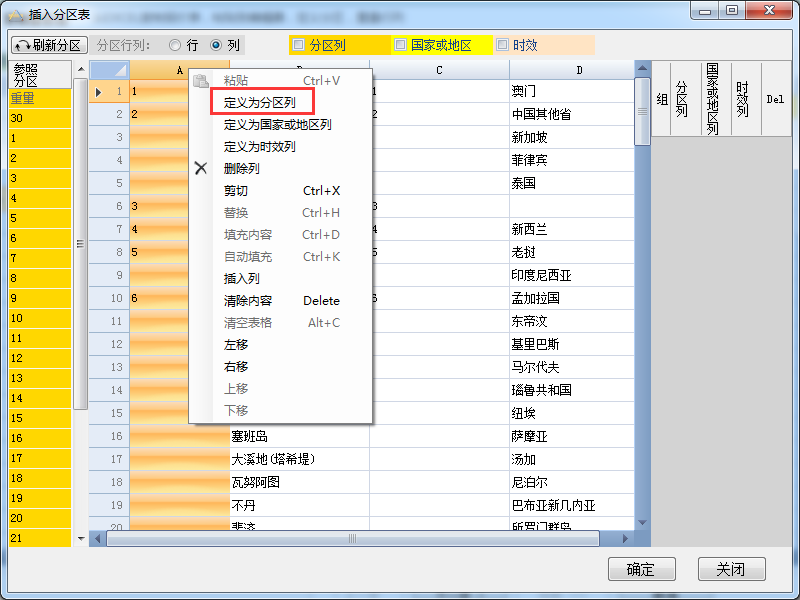Choose 定义为国家或地区列 menu entry
Viewport: 800px width, 600px height.
pos(277,124)
